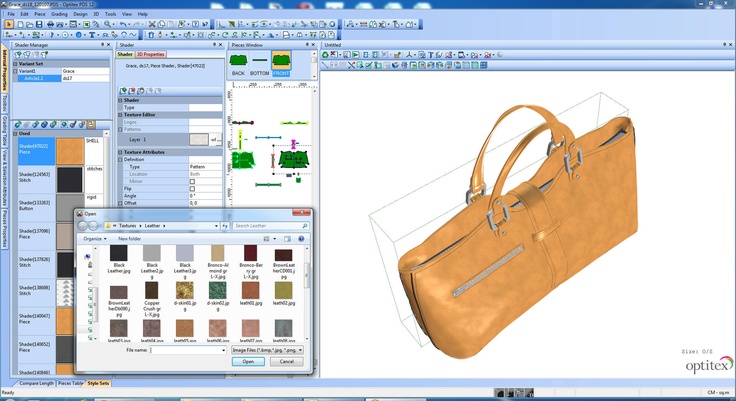Click the preview pane icon in Open dialog
The width and height of the screenshot is (736, 401).
click(x=287, y=239)
